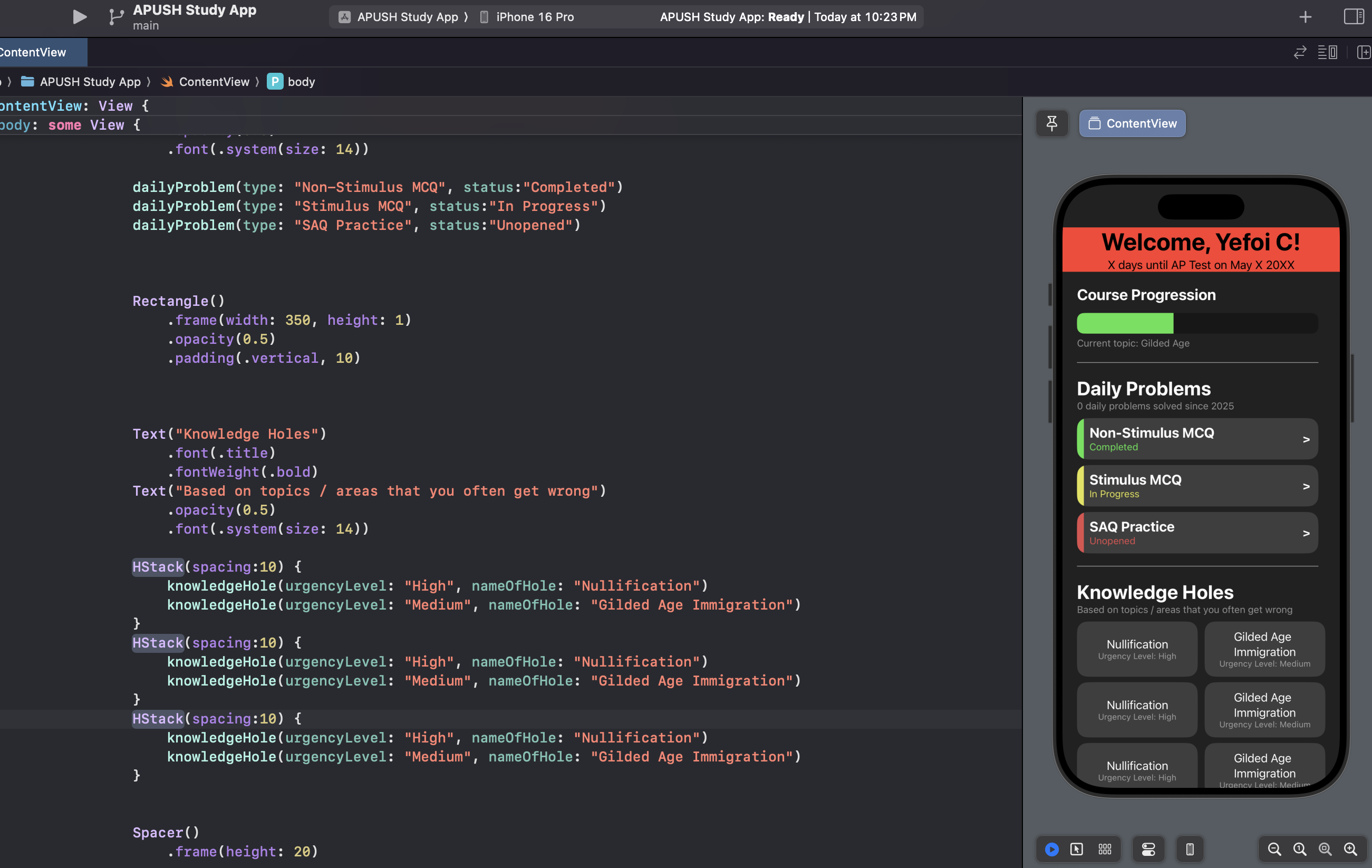Click the green Course Progression bar
This screenshot has height=868, width=1372.
pos(1125,323)
